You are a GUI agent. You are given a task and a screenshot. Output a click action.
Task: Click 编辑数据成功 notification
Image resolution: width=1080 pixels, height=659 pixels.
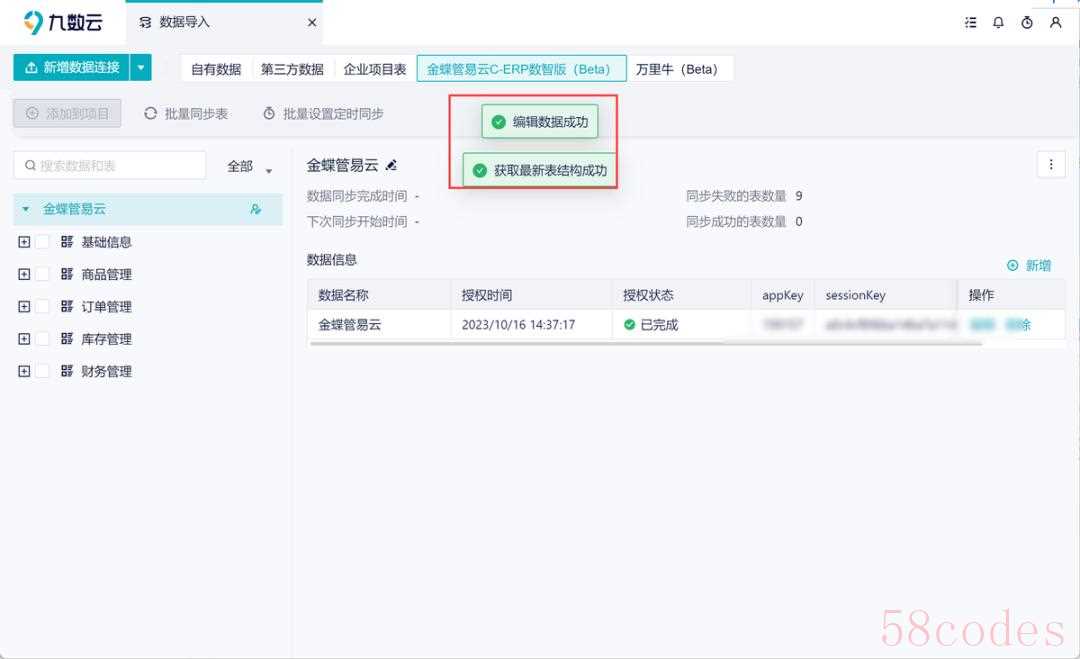click(540, 122)
